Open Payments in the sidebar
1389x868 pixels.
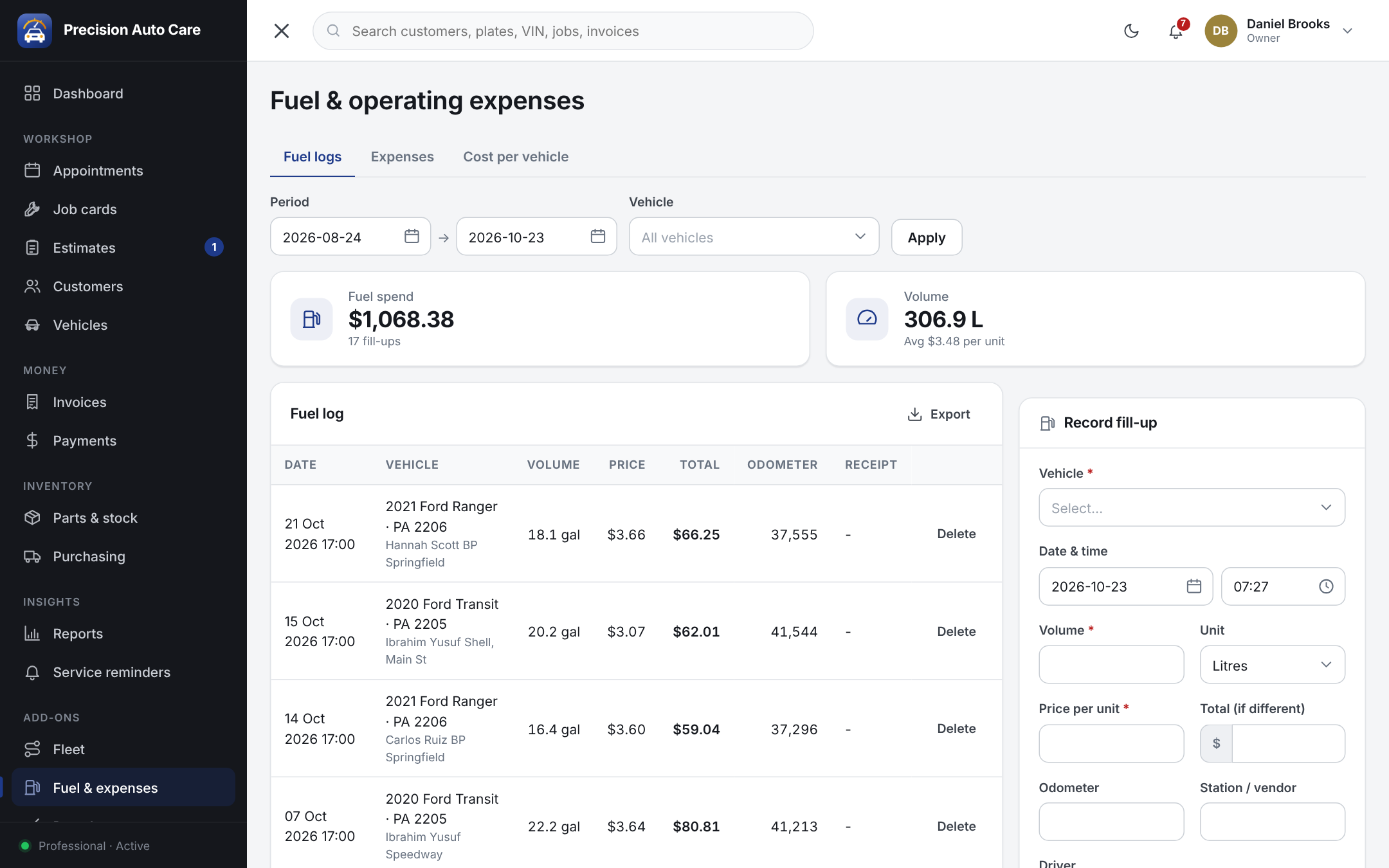[123, 440]
